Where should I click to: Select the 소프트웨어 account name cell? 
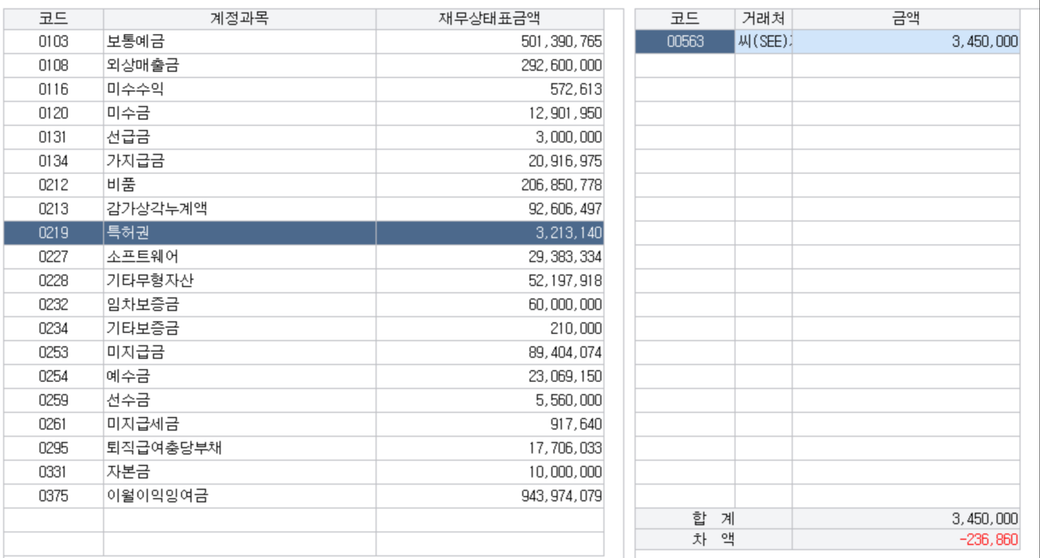click(143, 257)
